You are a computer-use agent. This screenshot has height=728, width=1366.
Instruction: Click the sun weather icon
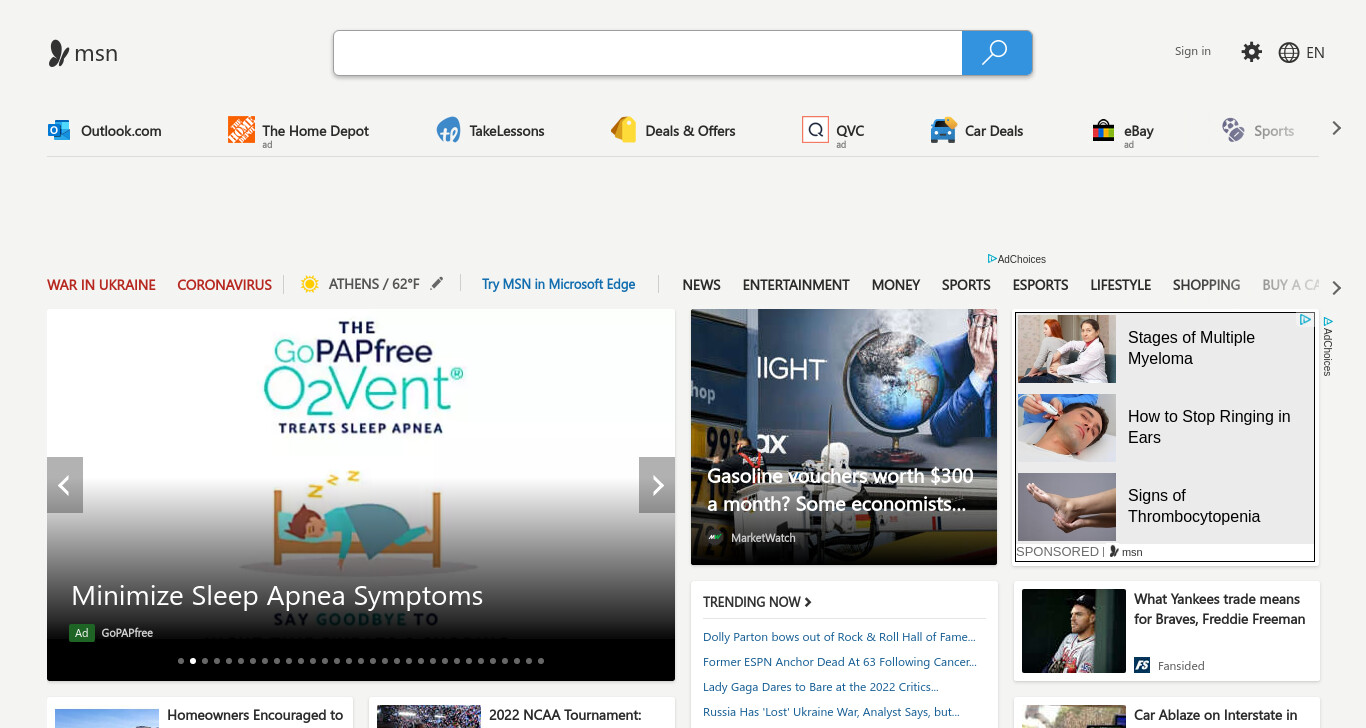310,284
